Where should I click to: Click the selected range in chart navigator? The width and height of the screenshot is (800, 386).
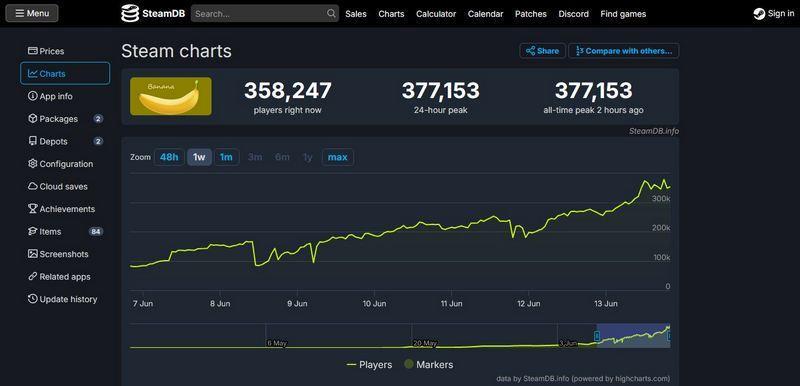point(633,336)
